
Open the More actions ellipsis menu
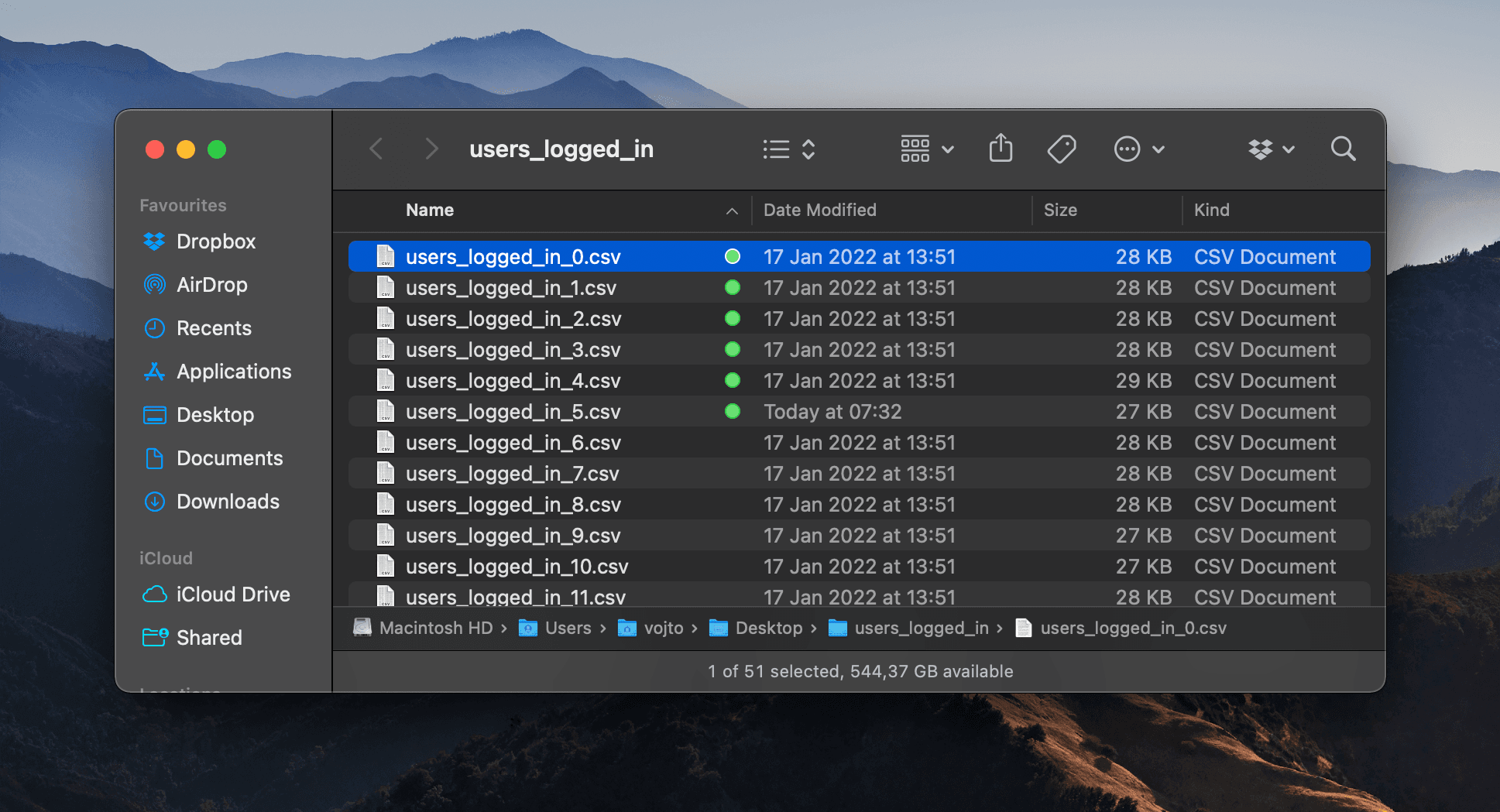pyautogui.click(x=1138, y=149)
